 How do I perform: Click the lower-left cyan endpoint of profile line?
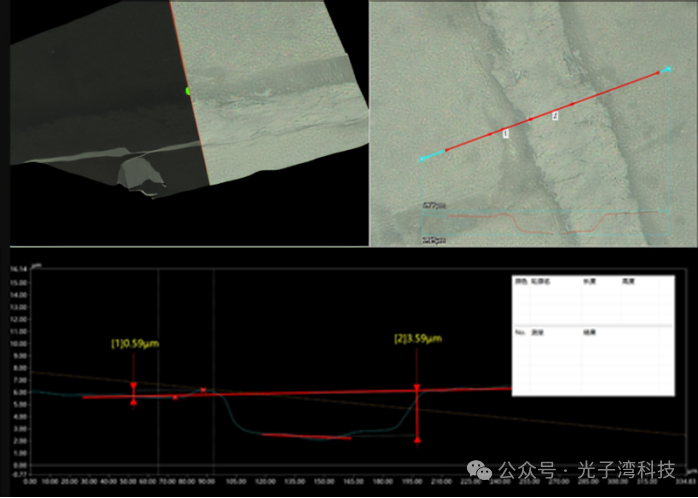pyautogui.click(x=422, y=159)
